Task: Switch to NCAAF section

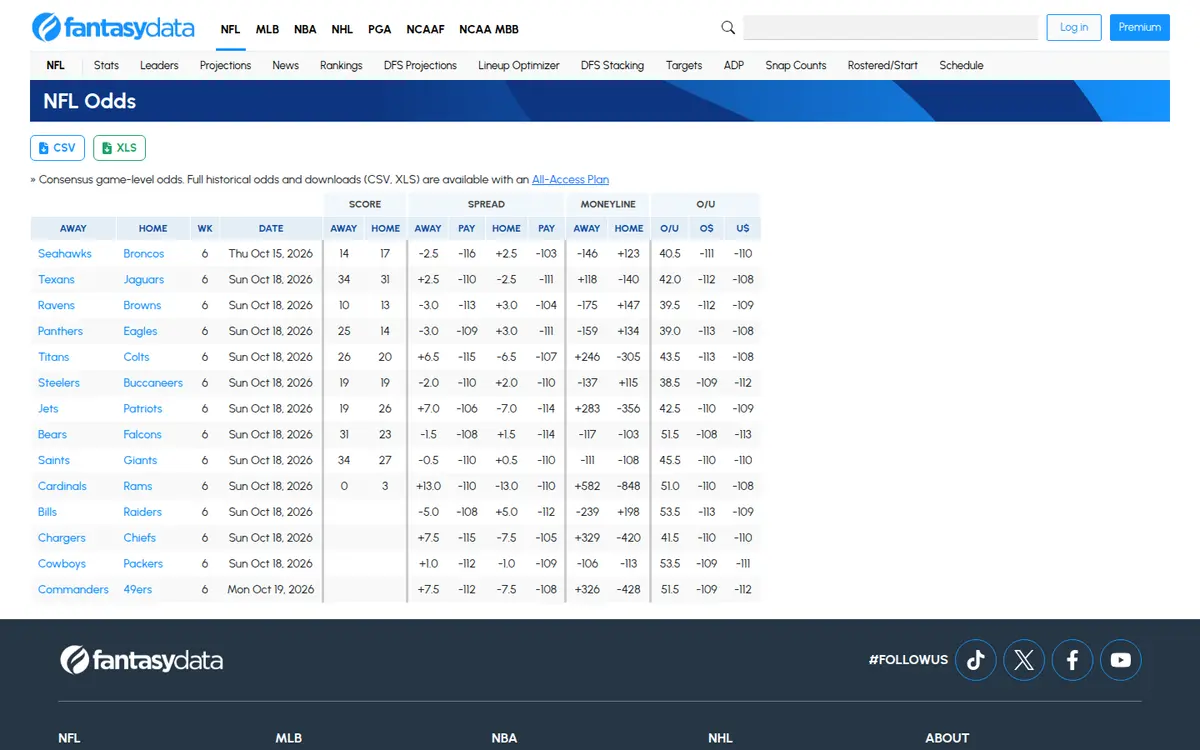Action: click(x=426, y=29)
